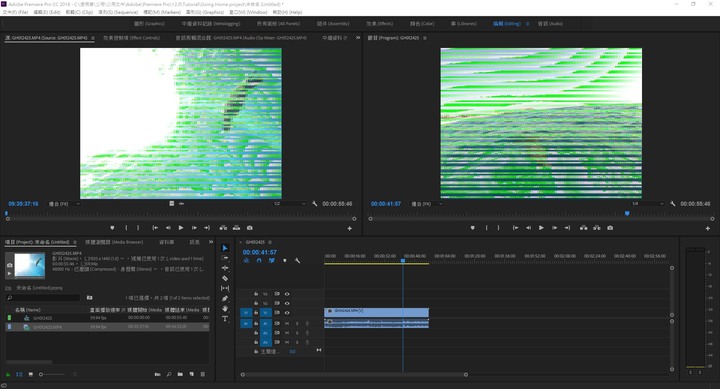Toggle V1 track output eye
720x389 pixels.
click(x=287, y=313)
